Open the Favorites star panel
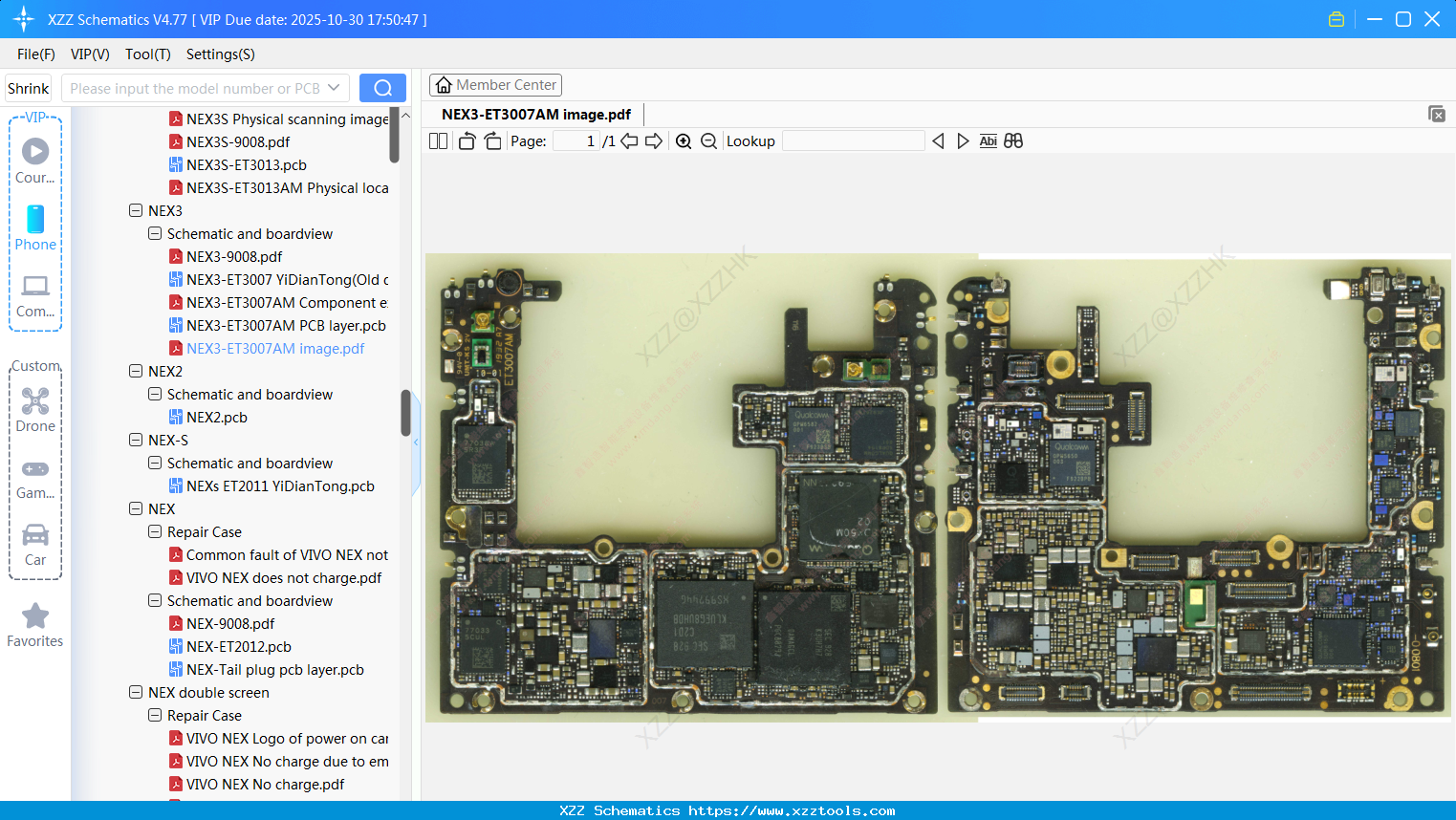The image size is (1456, 820). 35,625
